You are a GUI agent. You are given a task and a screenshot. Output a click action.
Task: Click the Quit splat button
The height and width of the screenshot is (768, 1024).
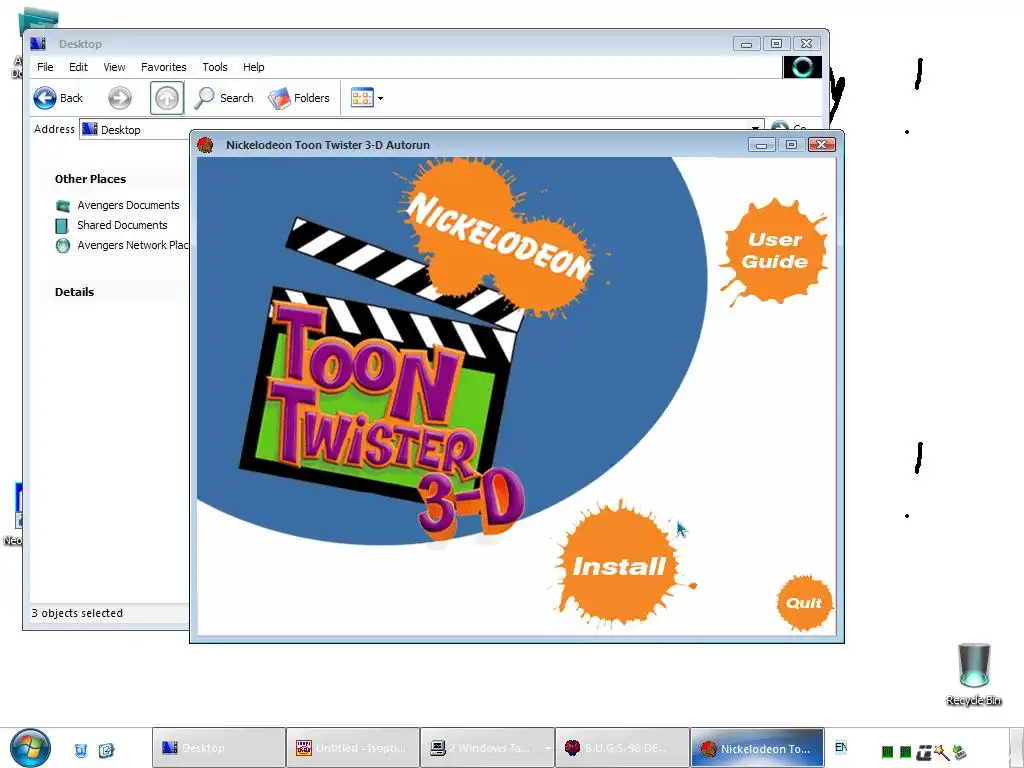click(x=804, y=603)
